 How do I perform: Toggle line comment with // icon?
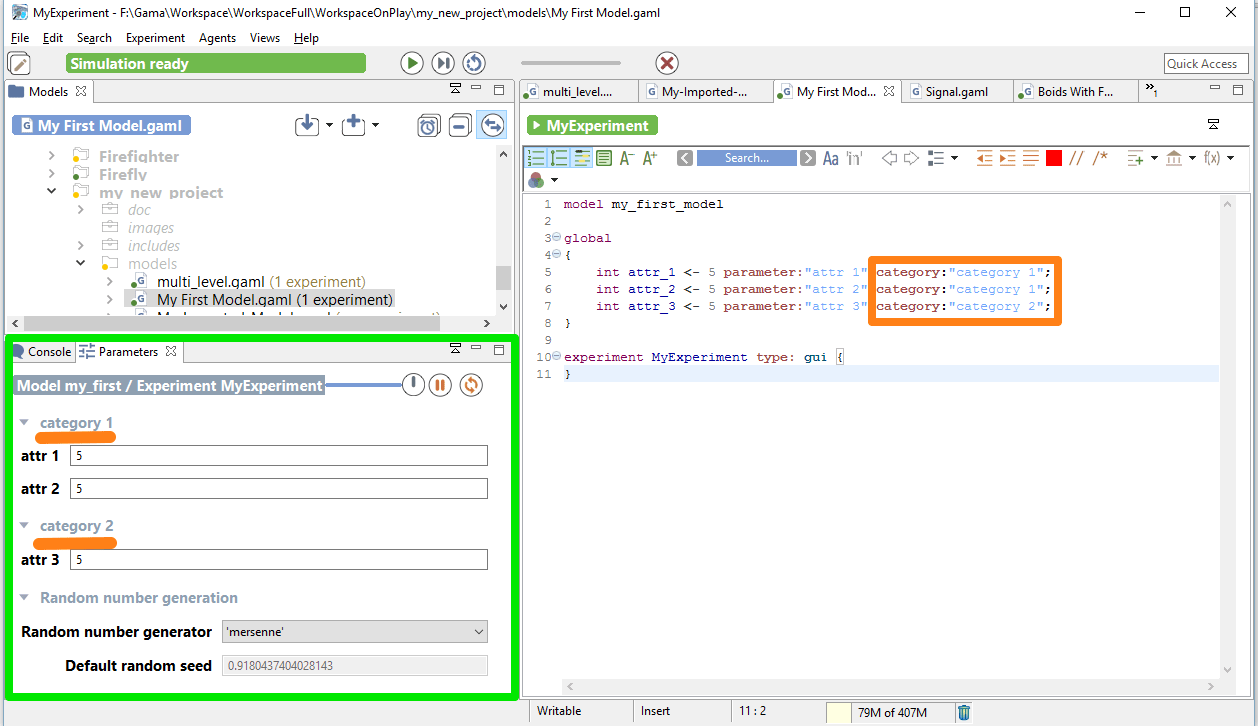(1077, 158)
